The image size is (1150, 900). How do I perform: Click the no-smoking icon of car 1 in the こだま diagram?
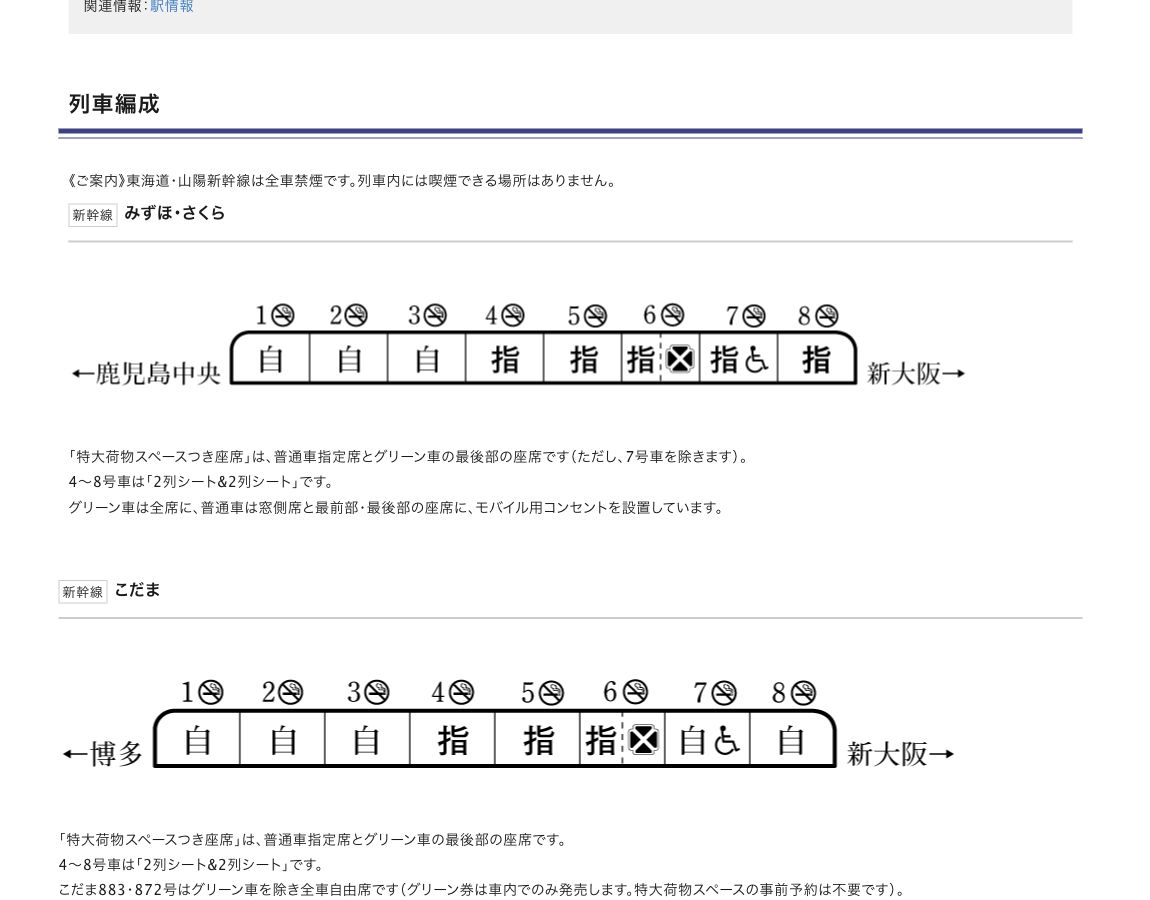210,692
